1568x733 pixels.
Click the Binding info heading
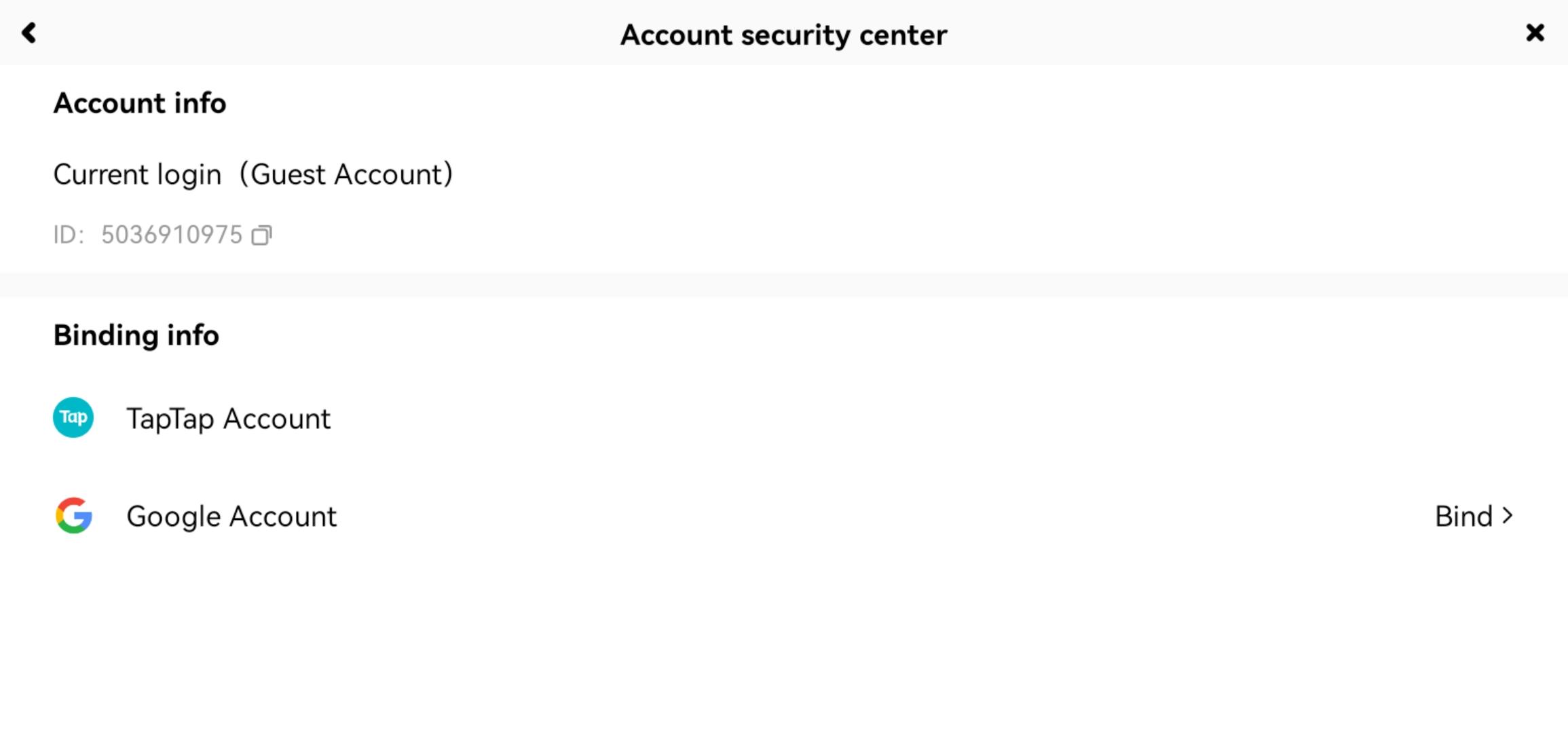(136, 335)
